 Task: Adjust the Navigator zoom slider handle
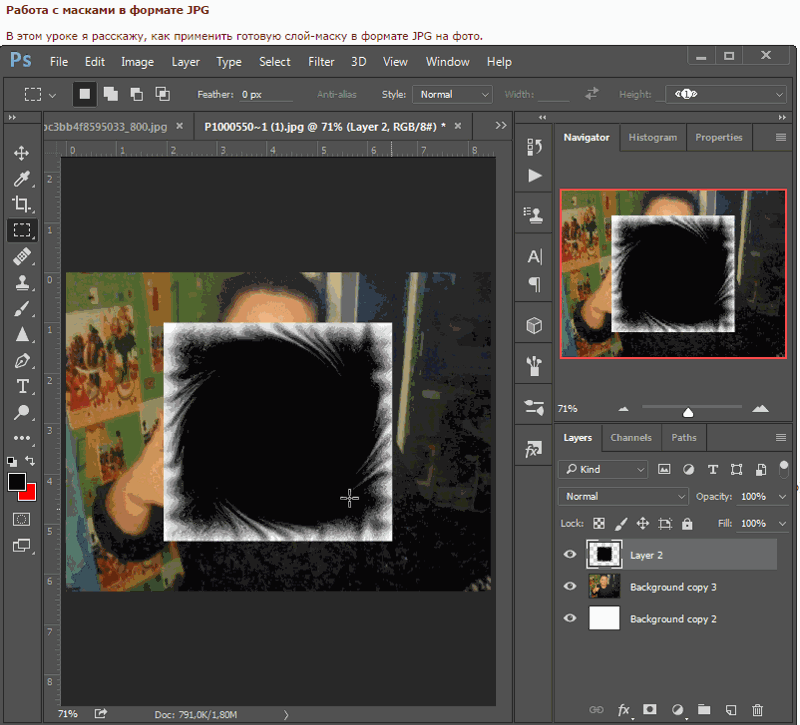688,412
